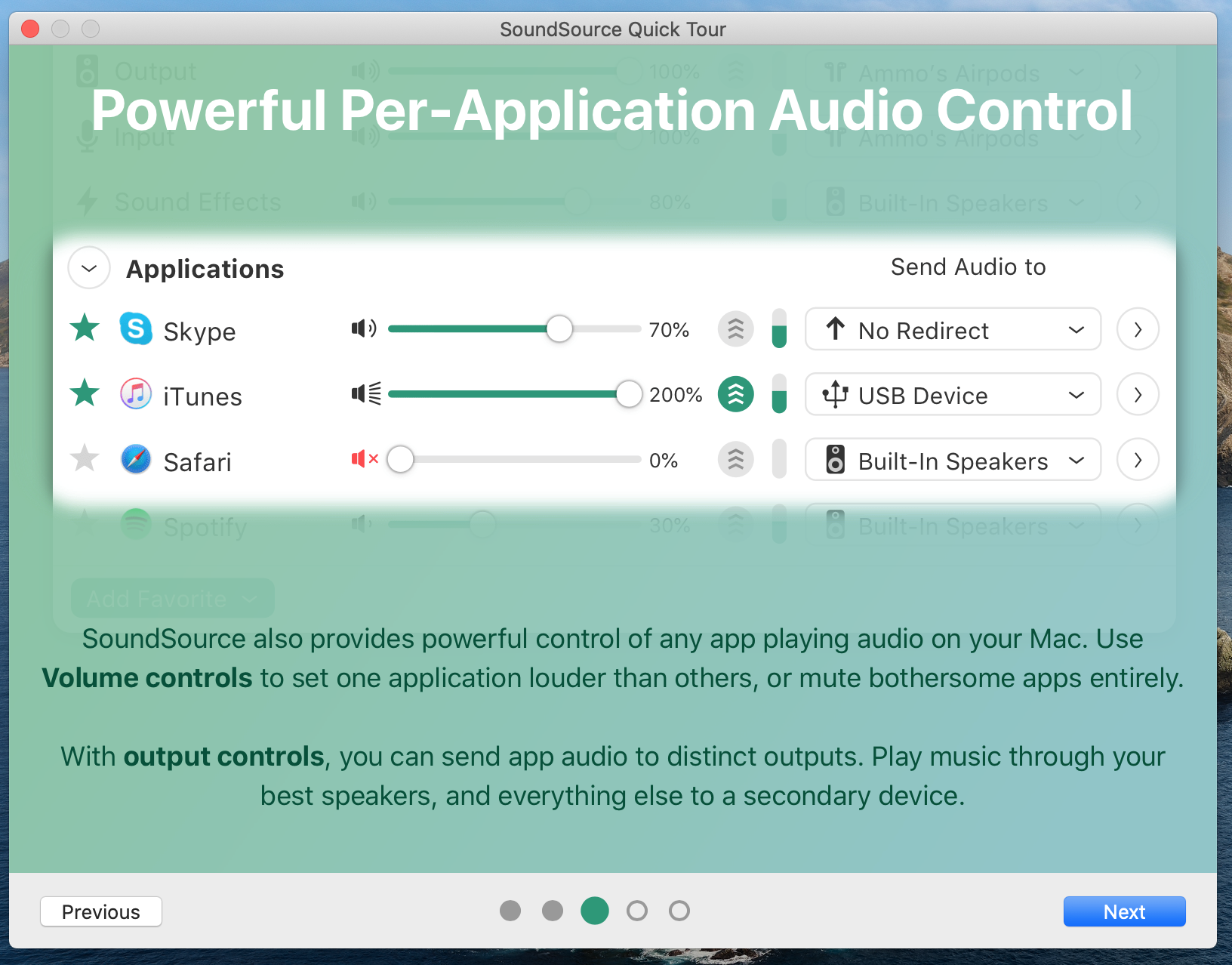Click the iTunes 200% value
This screenshot has height=965, width=1232.
(x=676, y=395)
